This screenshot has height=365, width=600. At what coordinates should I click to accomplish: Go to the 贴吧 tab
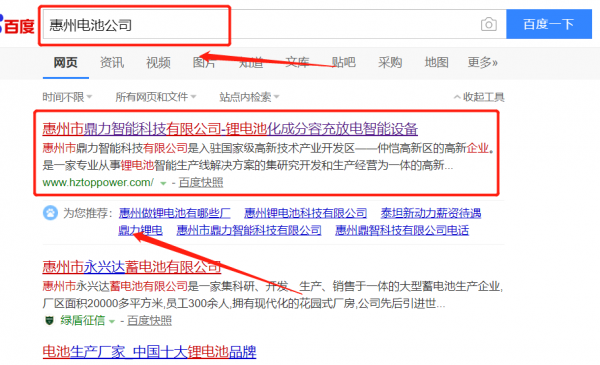(x=343, y=62)
